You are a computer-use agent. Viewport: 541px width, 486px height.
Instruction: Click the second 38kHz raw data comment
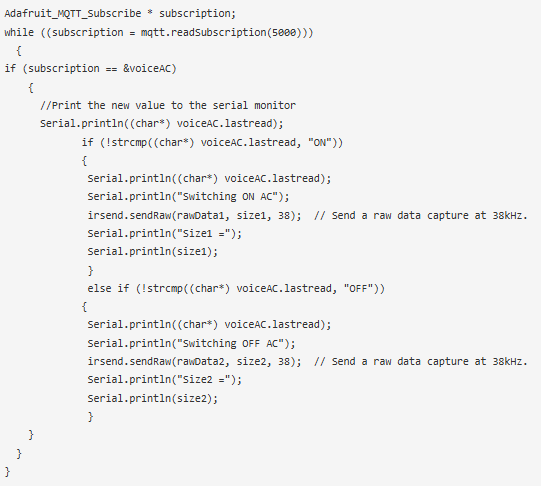421,361
